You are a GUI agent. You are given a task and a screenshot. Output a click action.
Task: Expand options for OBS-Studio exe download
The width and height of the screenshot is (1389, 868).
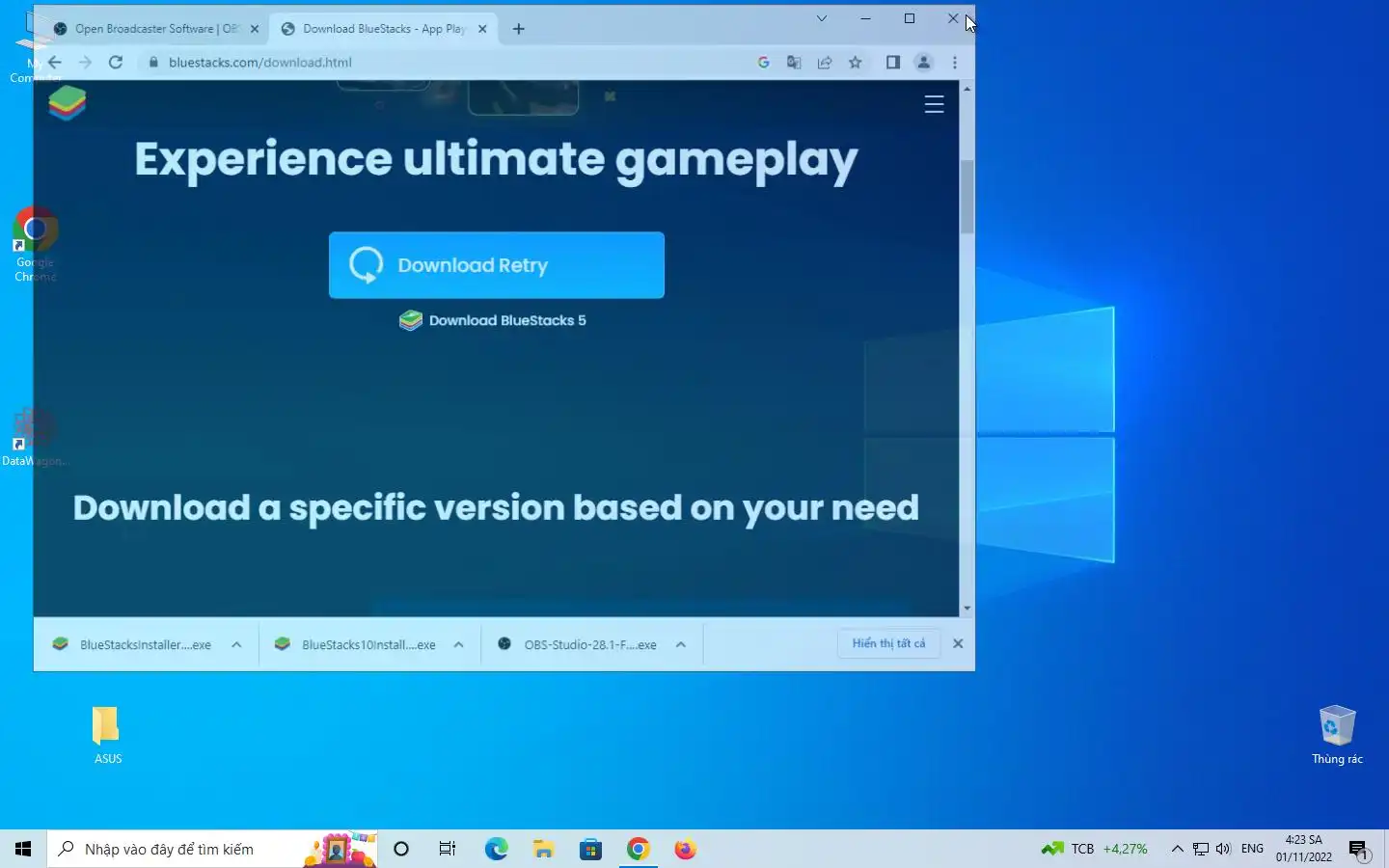tap(681, 644)
